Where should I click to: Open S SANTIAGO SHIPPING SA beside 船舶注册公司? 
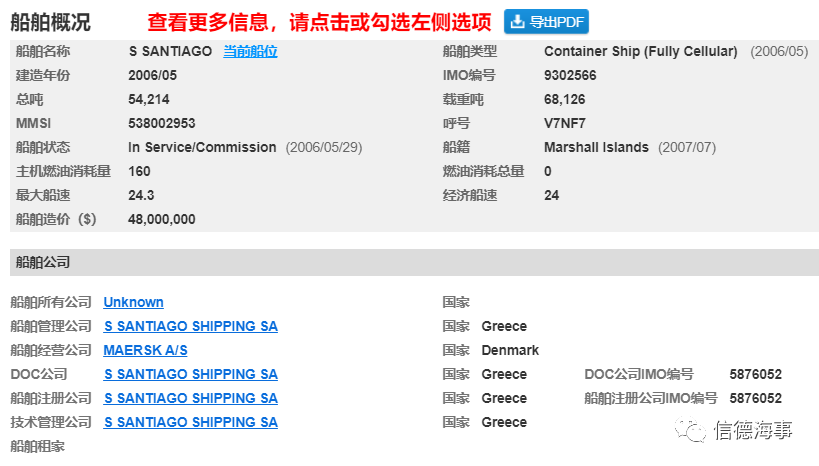pos(191,398)
